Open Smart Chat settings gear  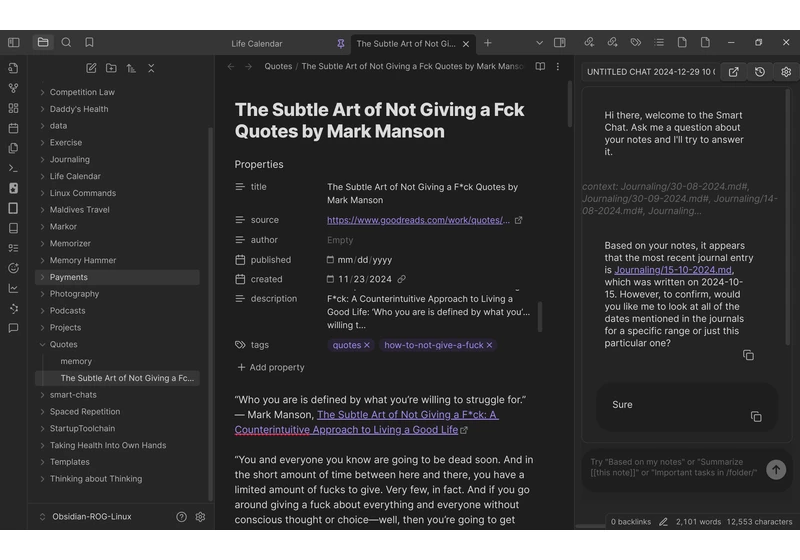(786, 72)
